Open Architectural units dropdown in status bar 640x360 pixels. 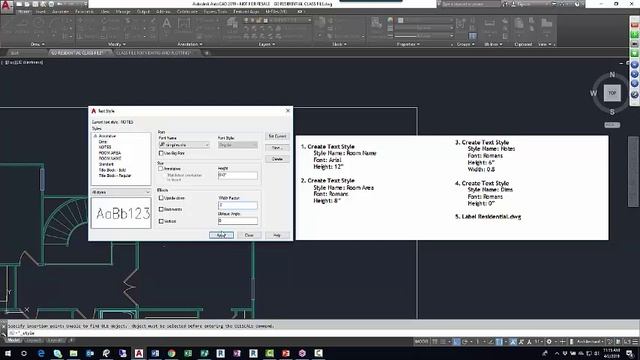point(590,341)
